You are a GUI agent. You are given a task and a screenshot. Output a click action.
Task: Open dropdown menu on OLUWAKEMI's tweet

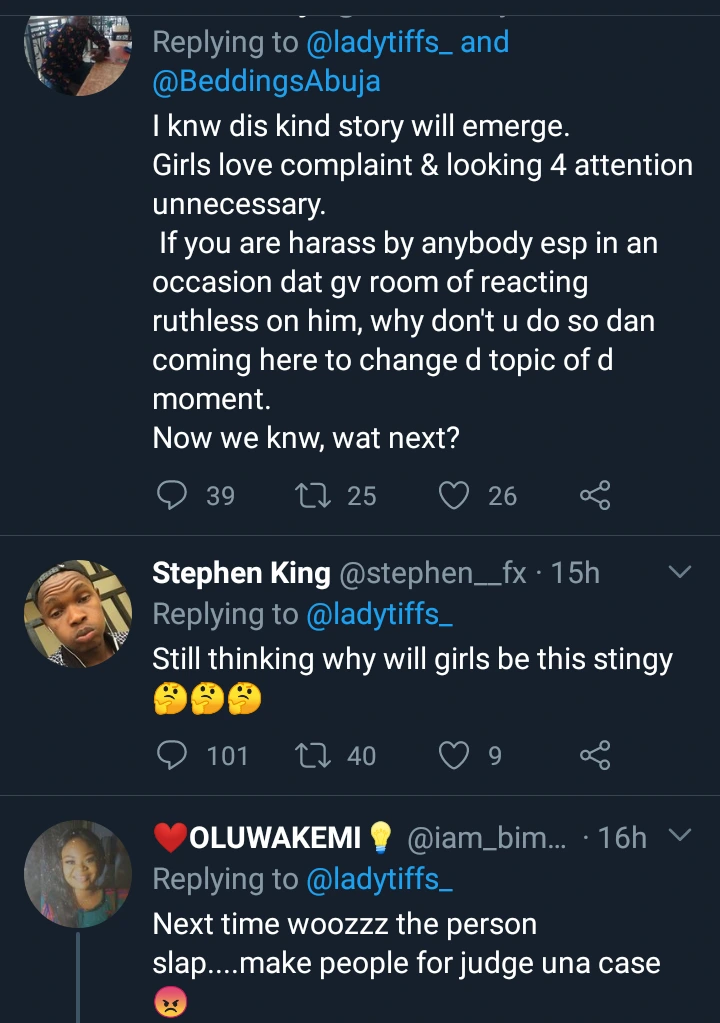[679, 835]
